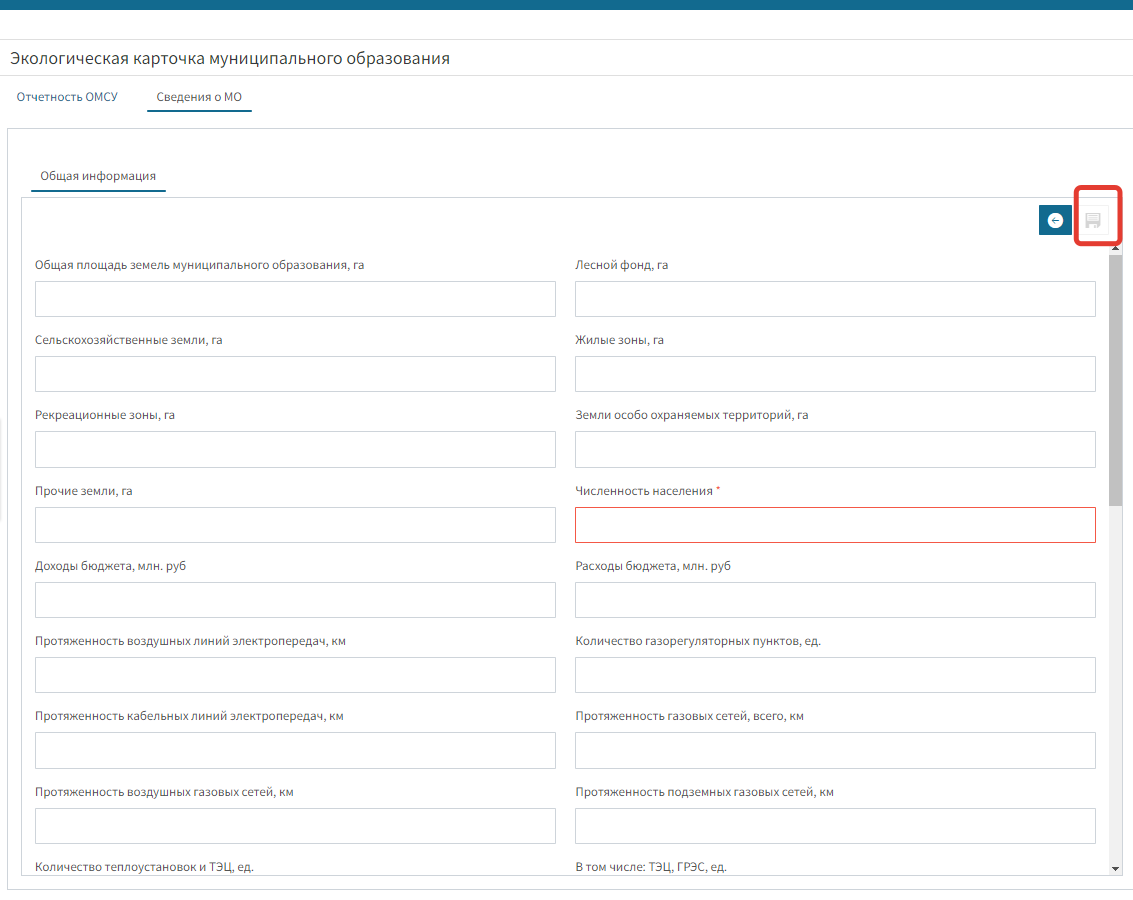
Task: Click the save diskette icon
Action: [1093, 220]
